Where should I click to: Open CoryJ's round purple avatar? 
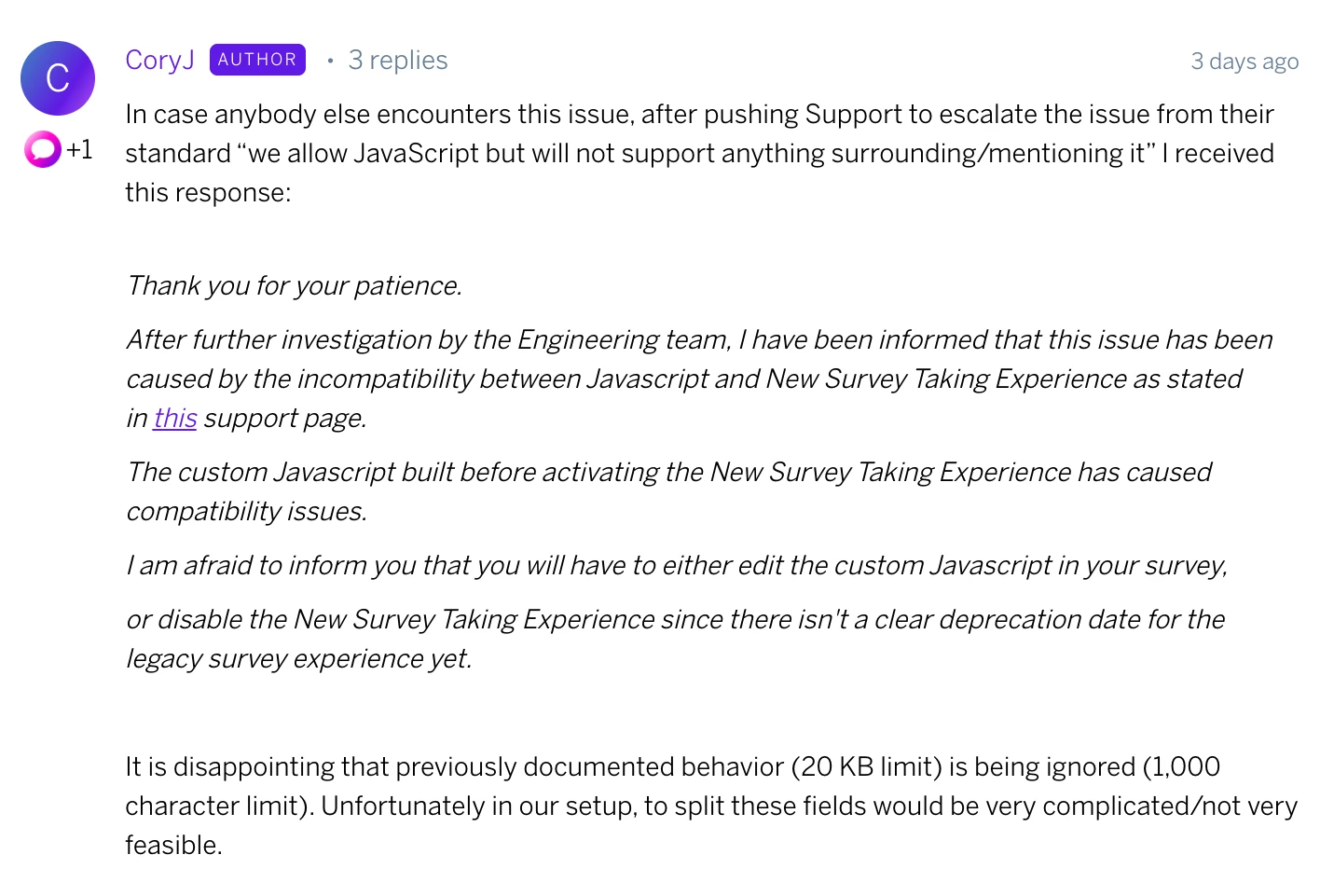point(58,78)
